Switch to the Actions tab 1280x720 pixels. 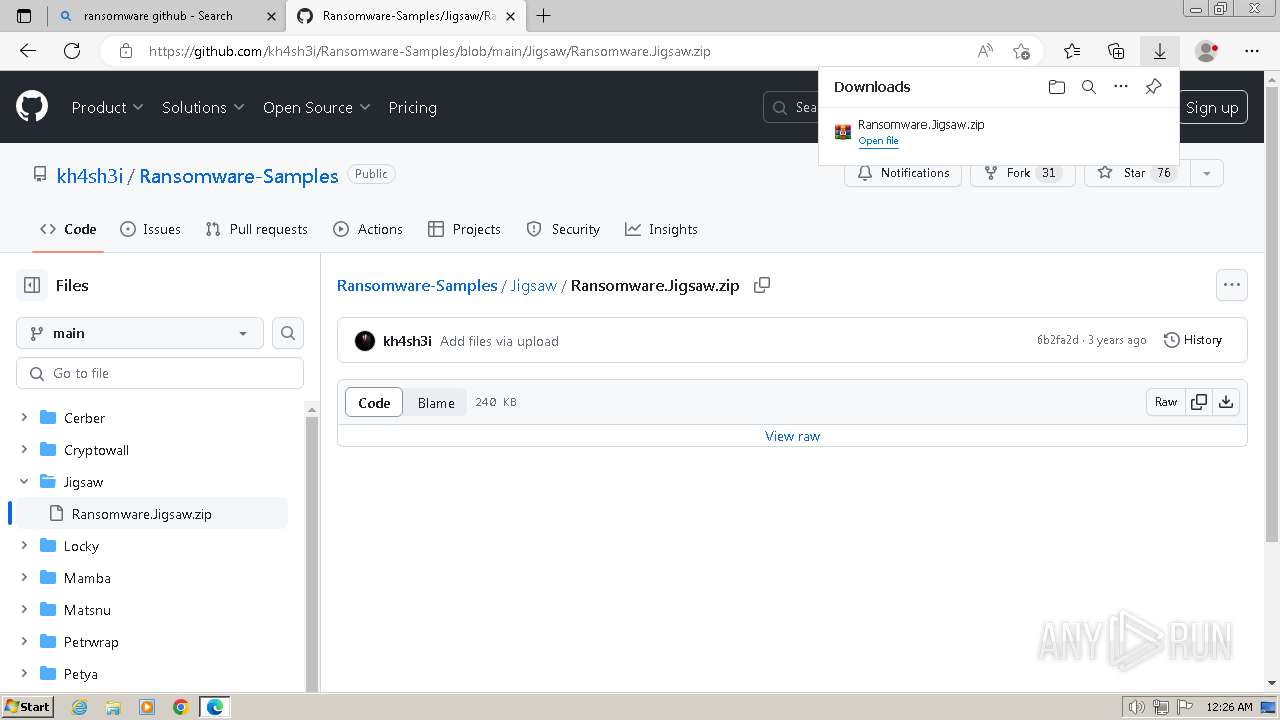pos(368,229)
